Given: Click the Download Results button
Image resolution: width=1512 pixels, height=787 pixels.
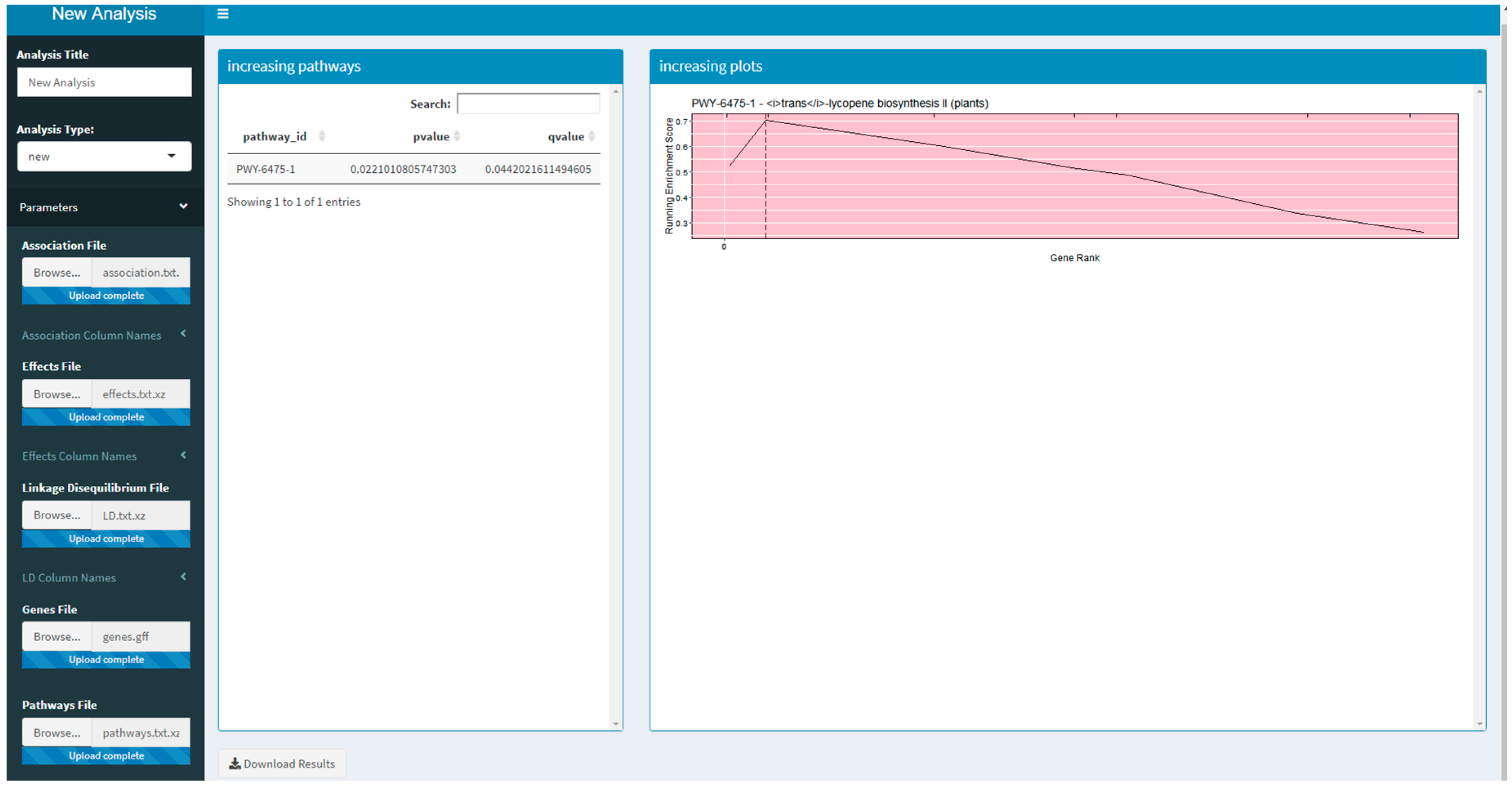Looking at the screenshot, I should coord(282,763).
